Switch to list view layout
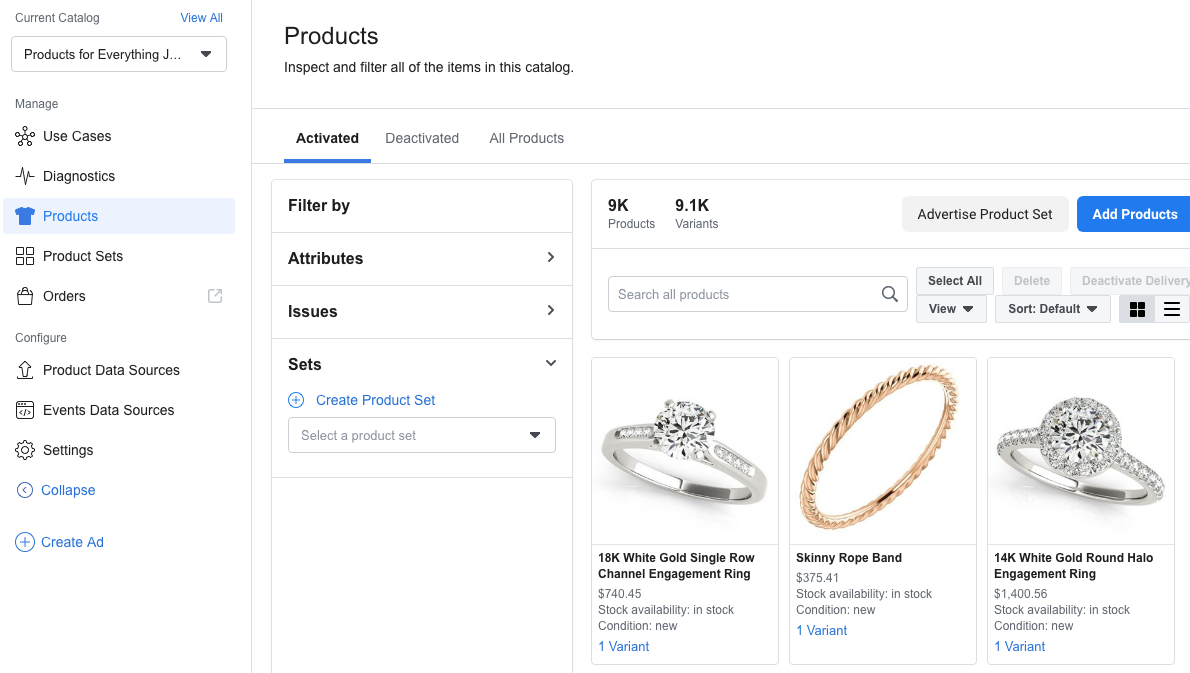The height and width of the screenshot is (673, 1190). coord(1172,309)
